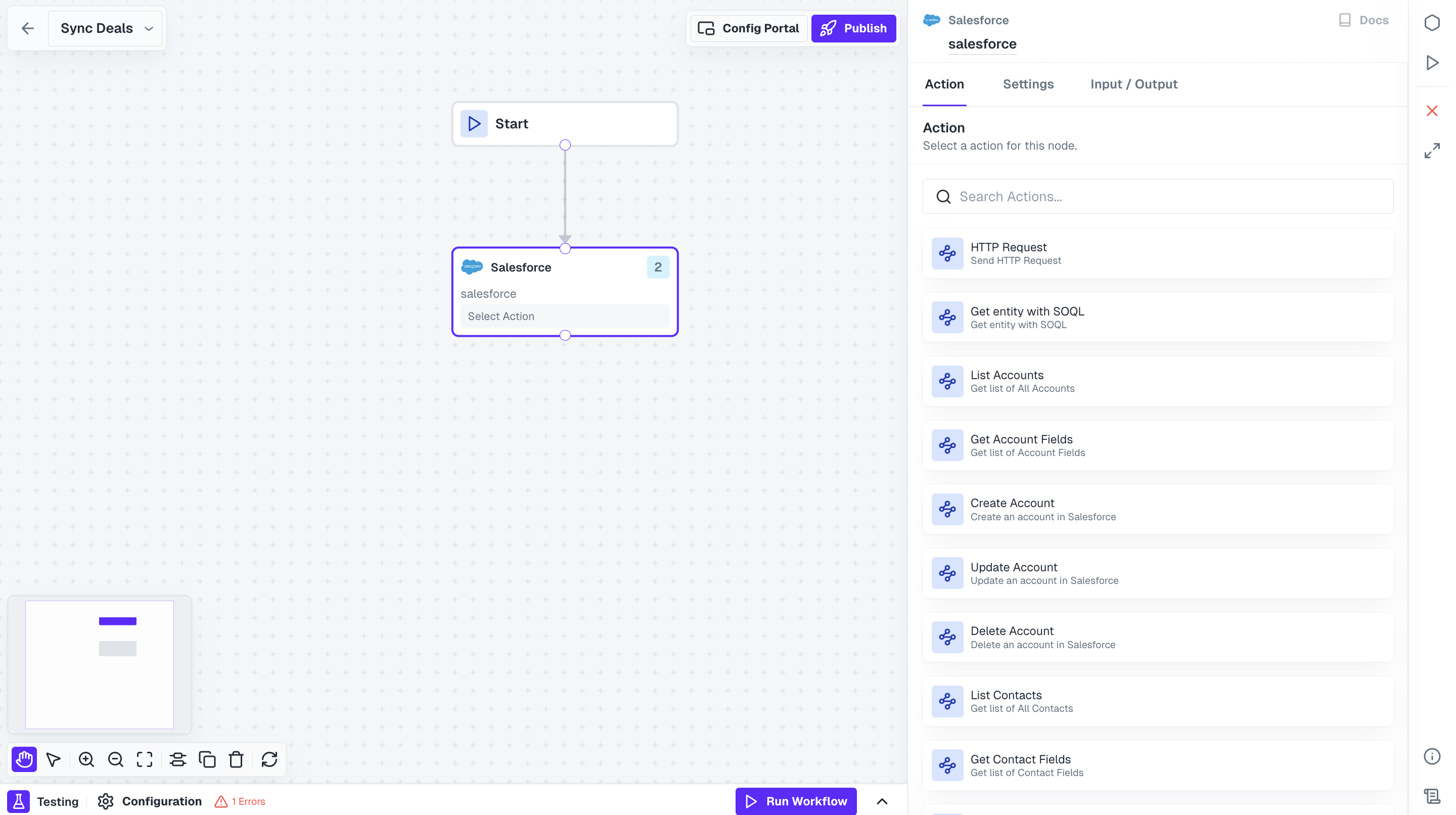View the 1 Errors indicator
1456x815 pixels.
[x=240, y=801]
